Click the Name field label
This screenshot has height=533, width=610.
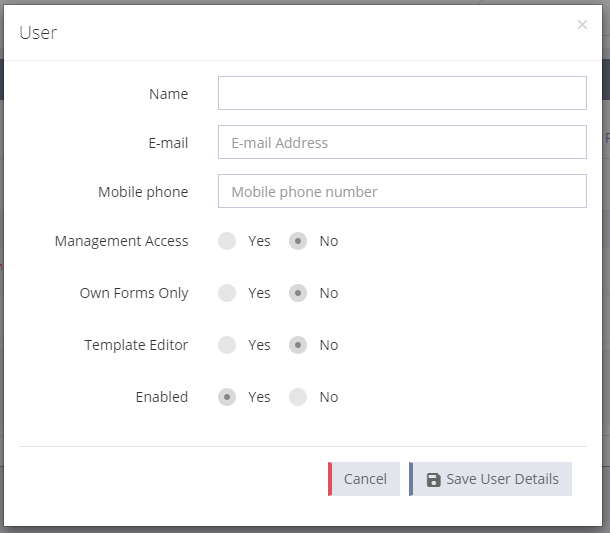[168, 94]
